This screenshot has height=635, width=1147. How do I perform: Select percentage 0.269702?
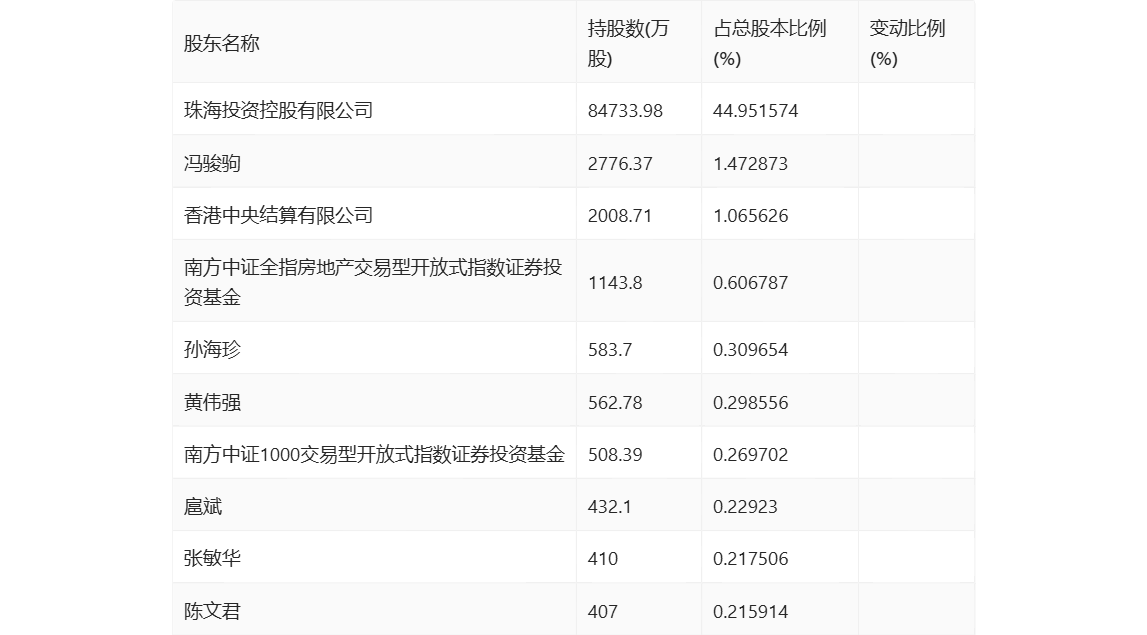coord(751,454)
